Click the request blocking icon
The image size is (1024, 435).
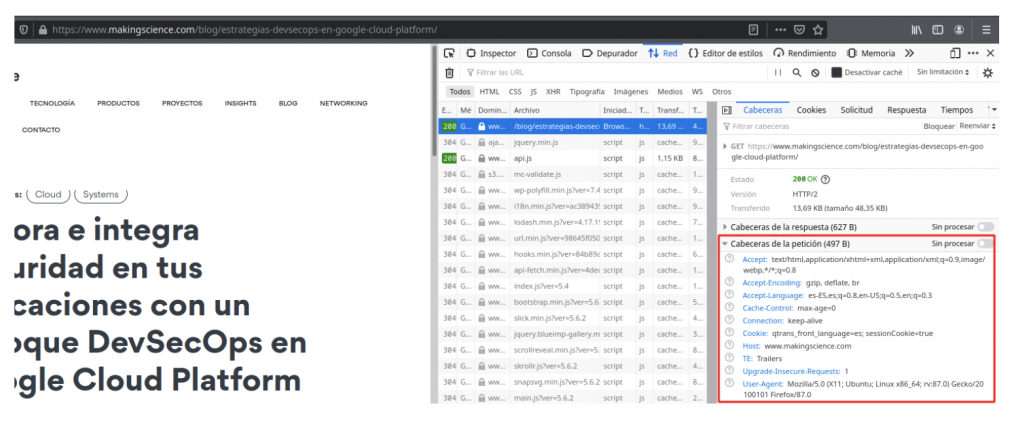click(x=815, y=73)
